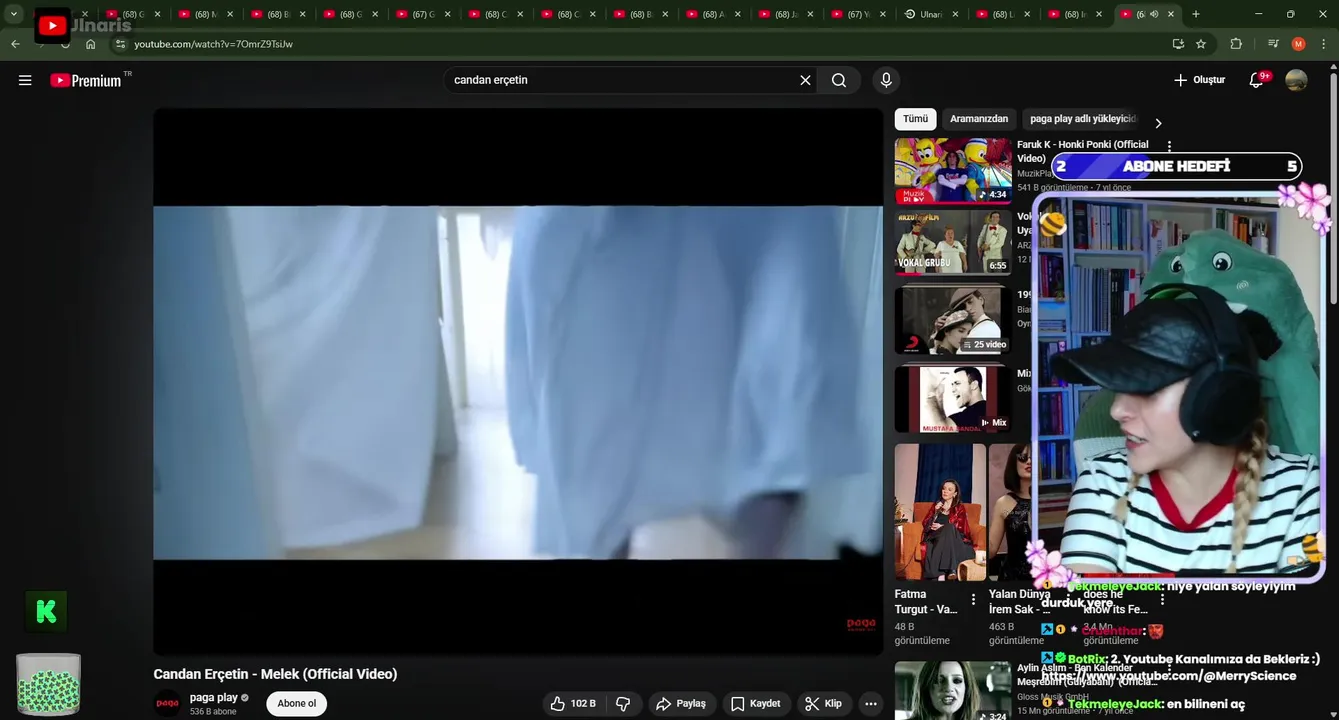The image size is (1339, 720).
Task: Like the video with thumbs up
Action: click(x=573, y=704)
